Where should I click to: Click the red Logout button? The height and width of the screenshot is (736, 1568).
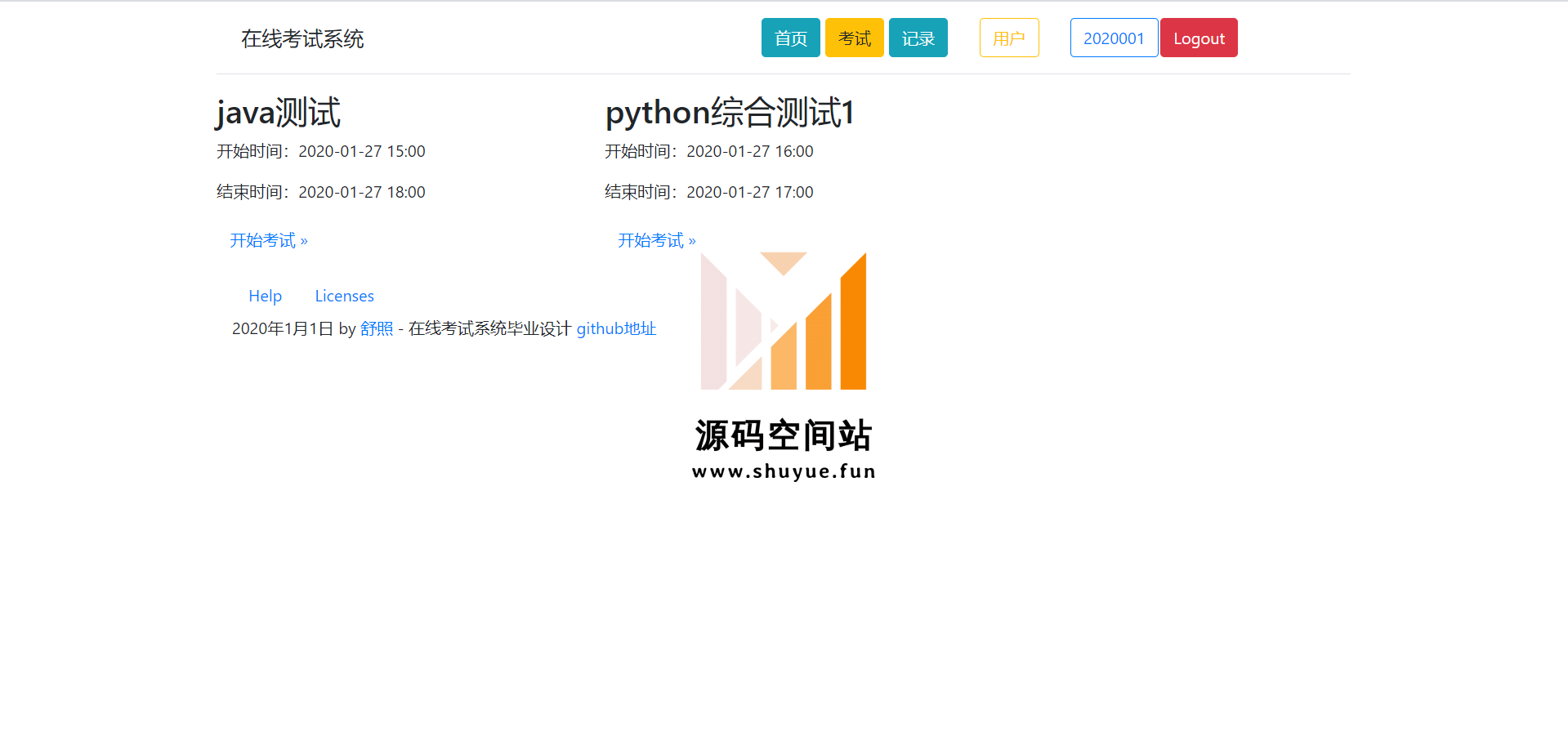pos(1199,38)
